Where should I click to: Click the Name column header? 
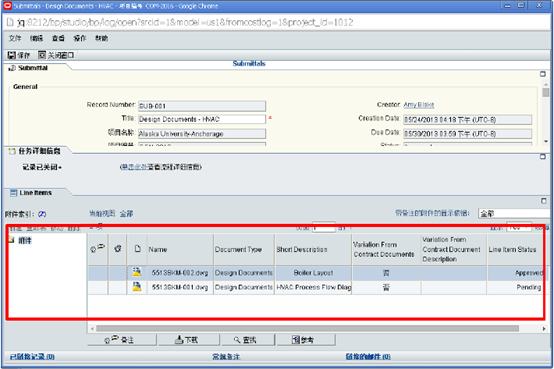[158, 250]
